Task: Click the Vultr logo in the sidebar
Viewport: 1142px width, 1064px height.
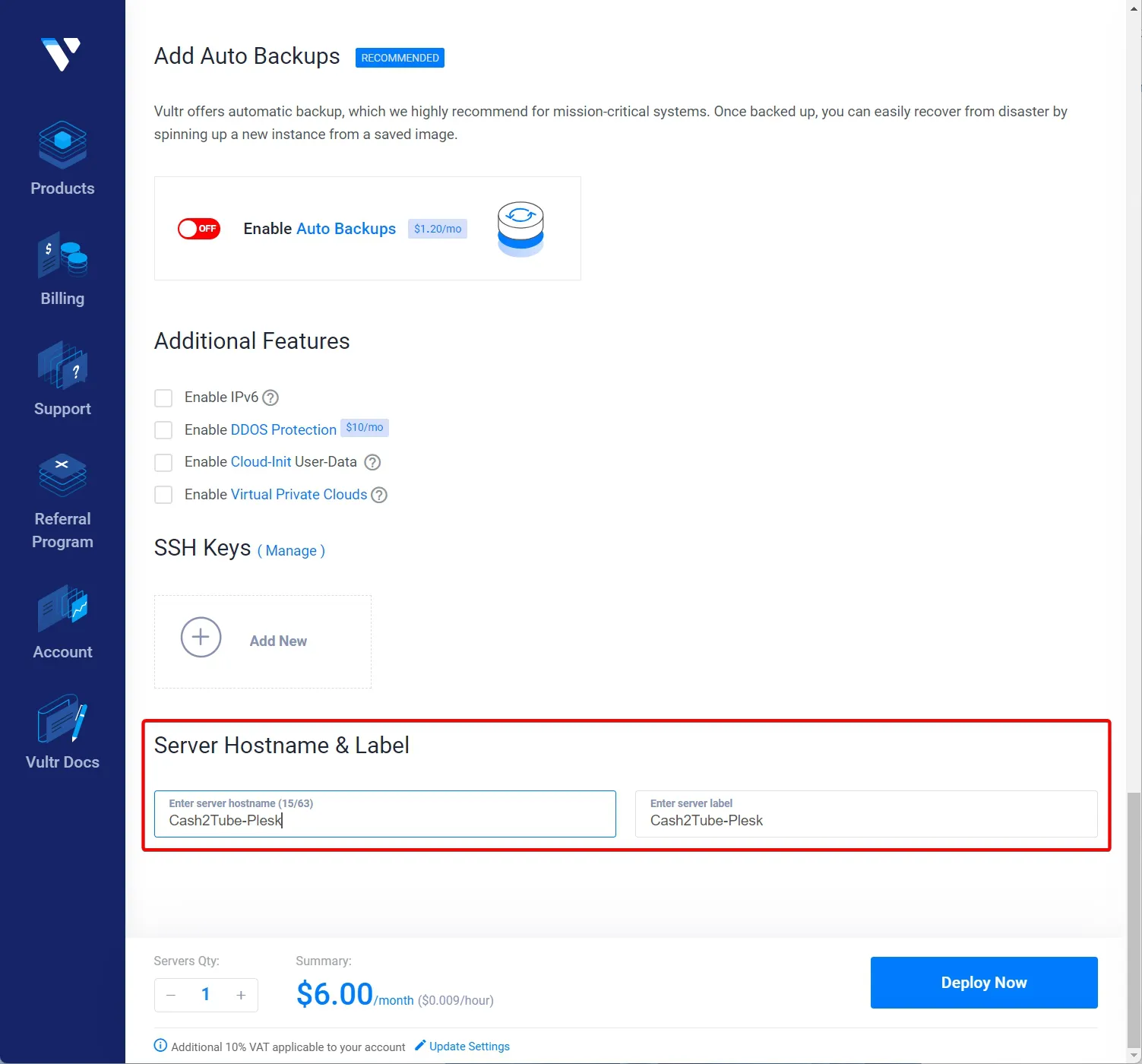Action: (61, 54)
